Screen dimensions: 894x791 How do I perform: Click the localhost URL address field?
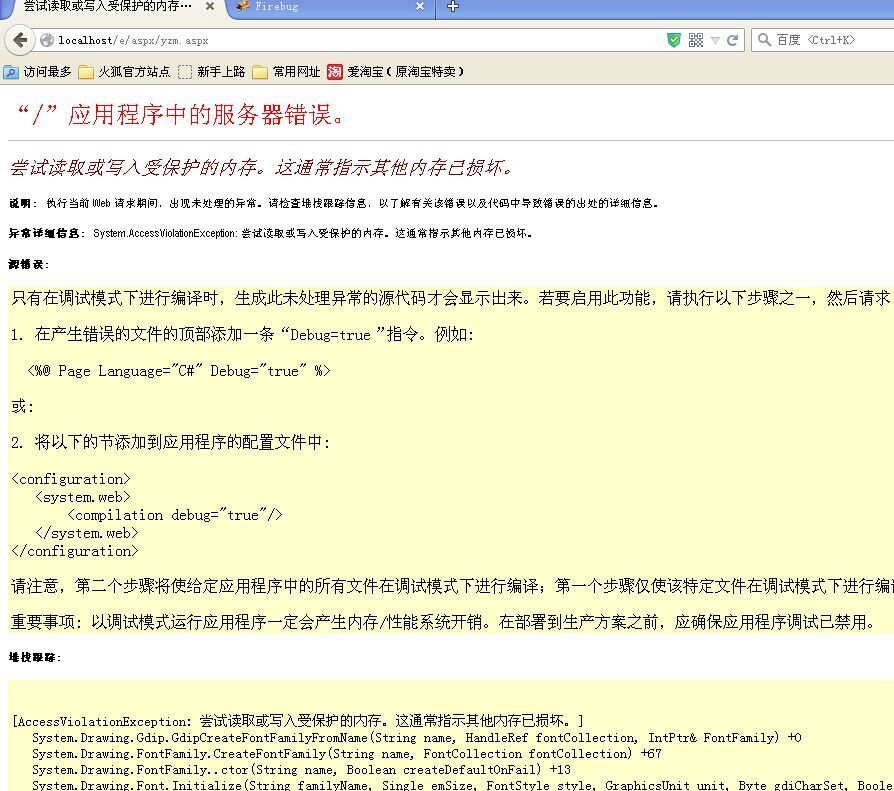(350, 40)
